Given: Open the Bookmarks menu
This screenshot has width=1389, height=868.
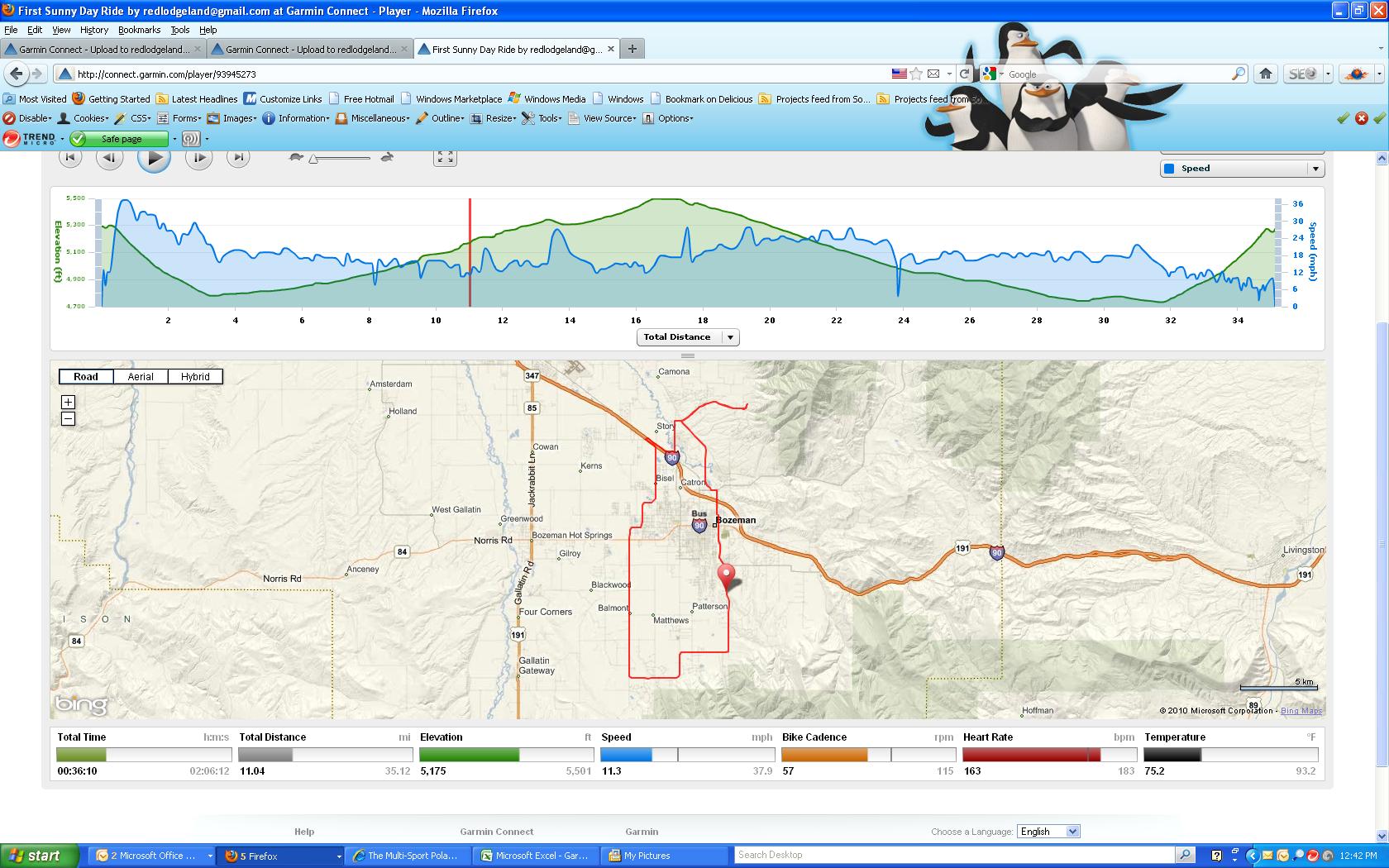Looking at the screenshot, I should [138, 30].
